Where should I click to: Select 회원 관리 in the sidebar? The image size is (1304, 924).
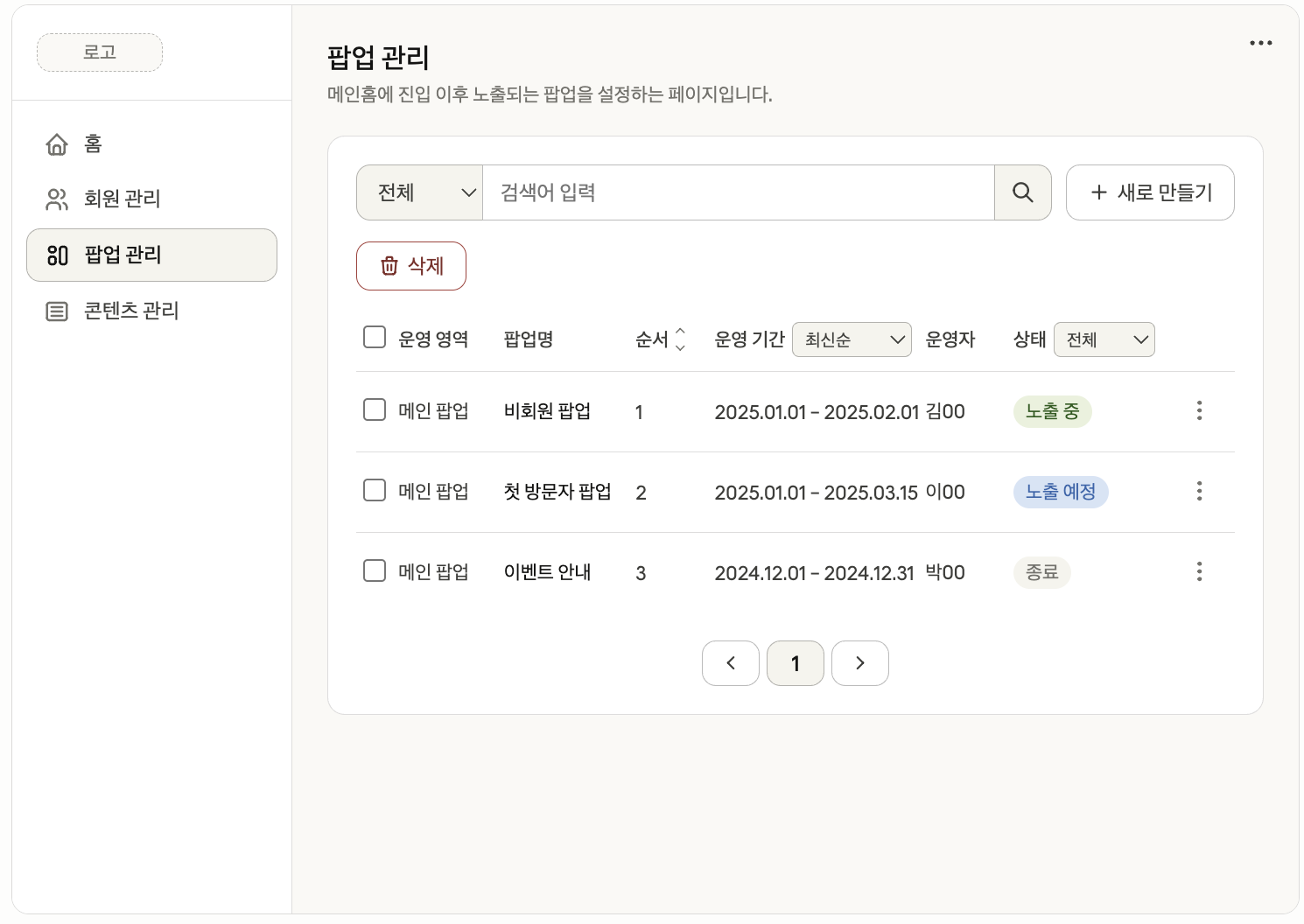151,199
